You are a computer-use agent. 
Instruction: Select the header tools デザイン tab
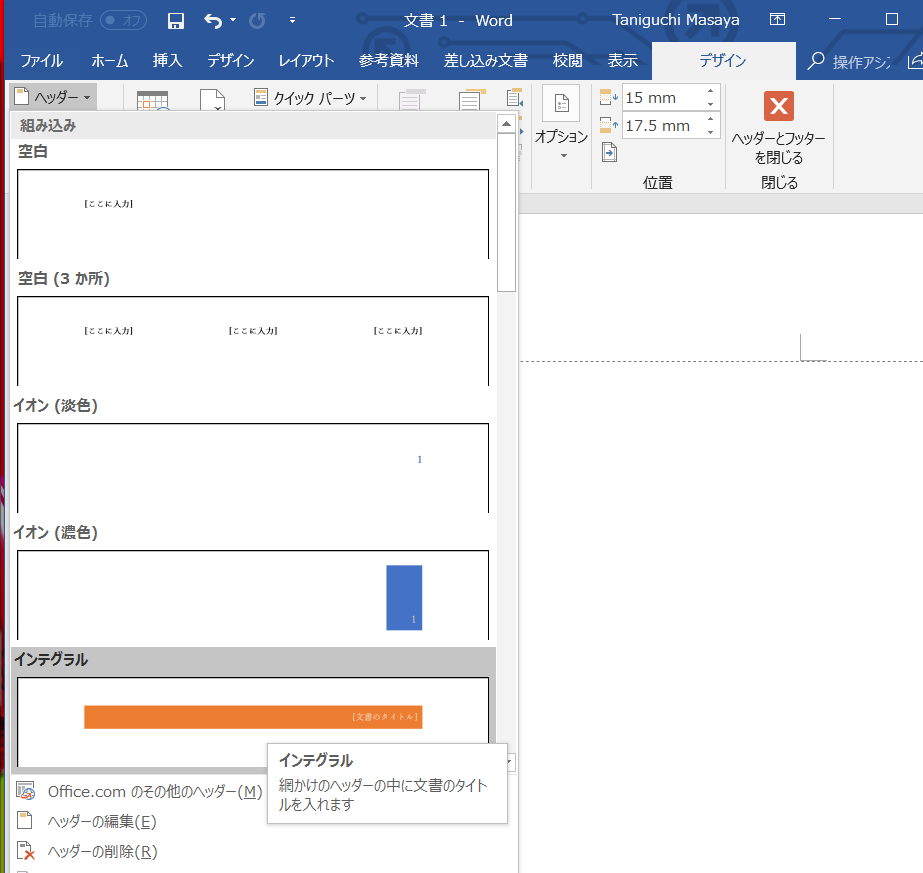point(723,61)
